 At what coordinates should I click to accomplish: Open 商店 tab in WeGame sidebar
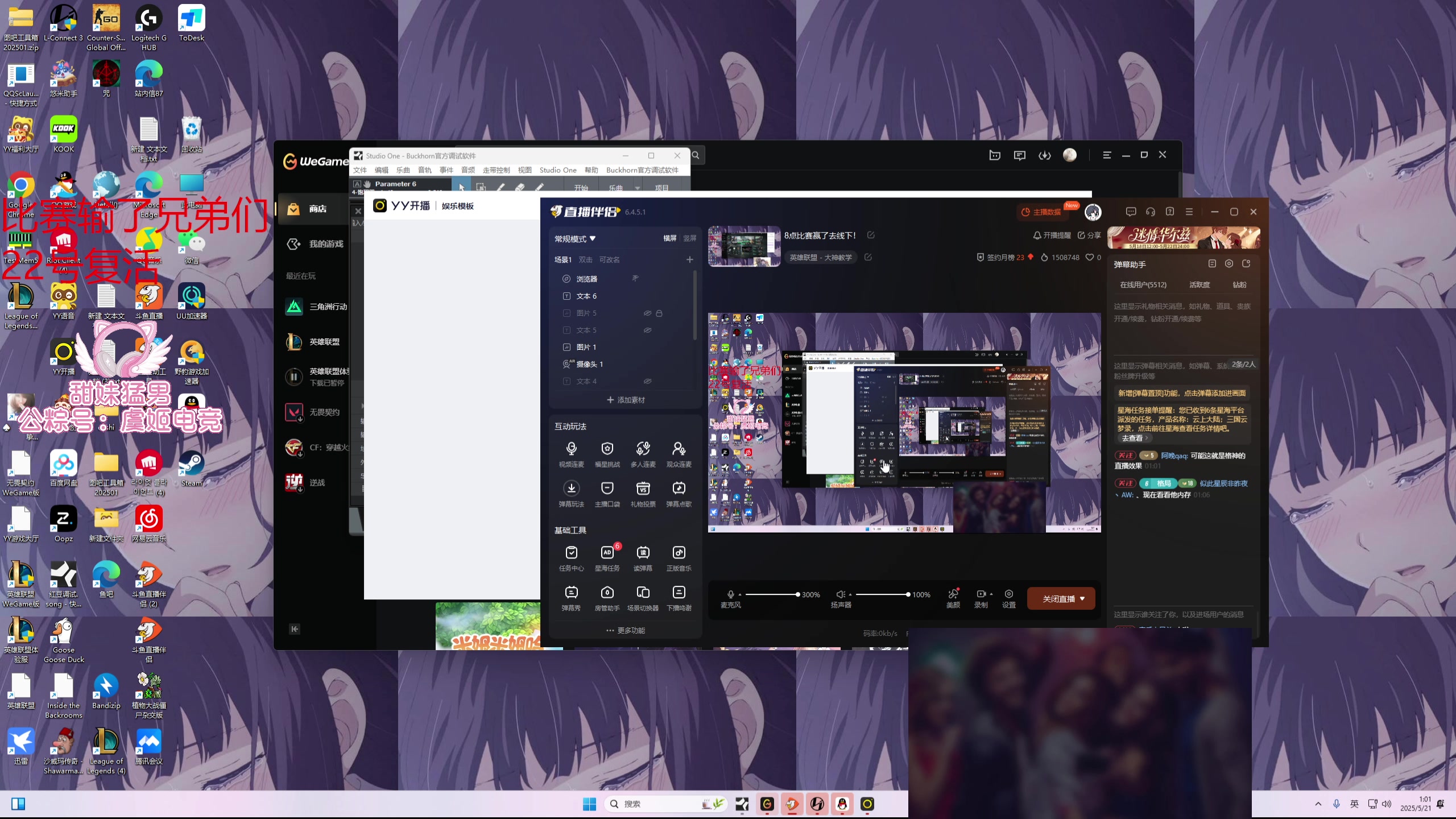coord(313,209)
